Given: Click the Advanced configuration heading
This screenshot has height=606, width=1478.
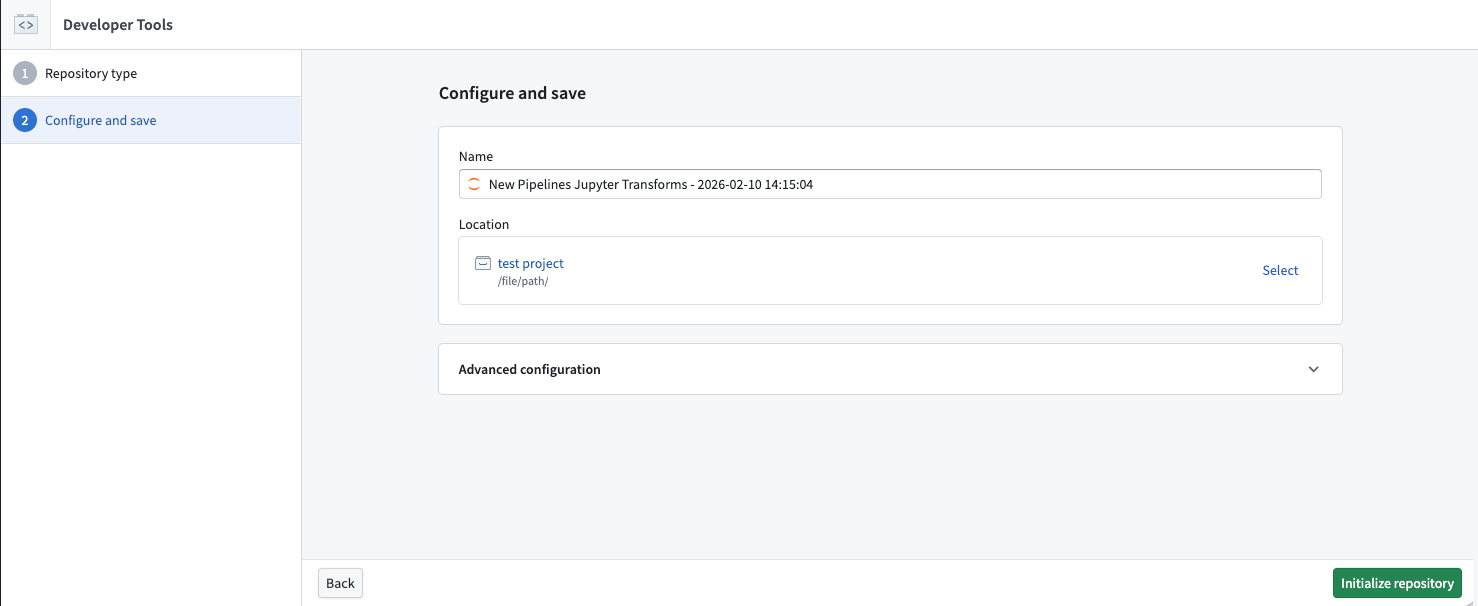Looking at the screenshot, I should 530,369.
